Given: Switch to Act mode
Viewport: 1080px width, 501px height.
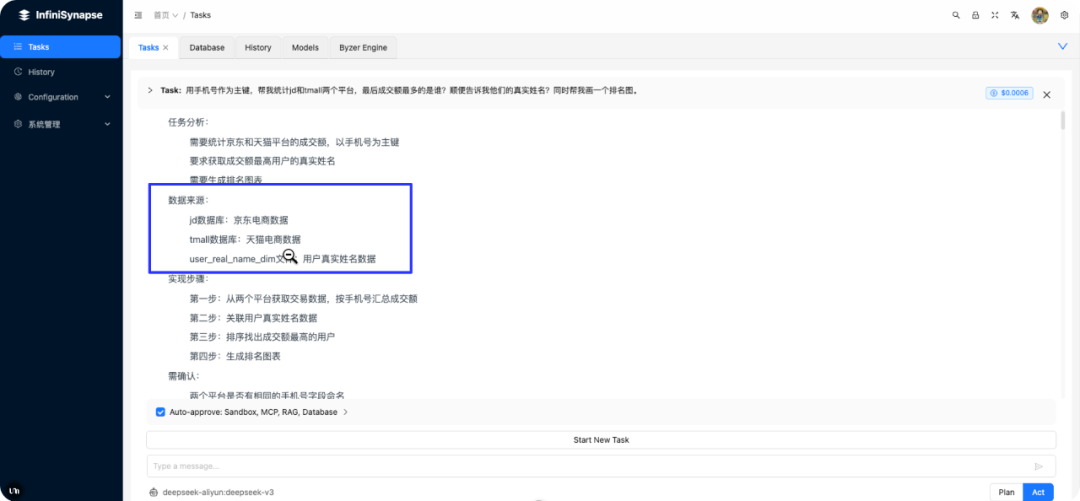Looking at the screenshot, I should pos(1039,492).
